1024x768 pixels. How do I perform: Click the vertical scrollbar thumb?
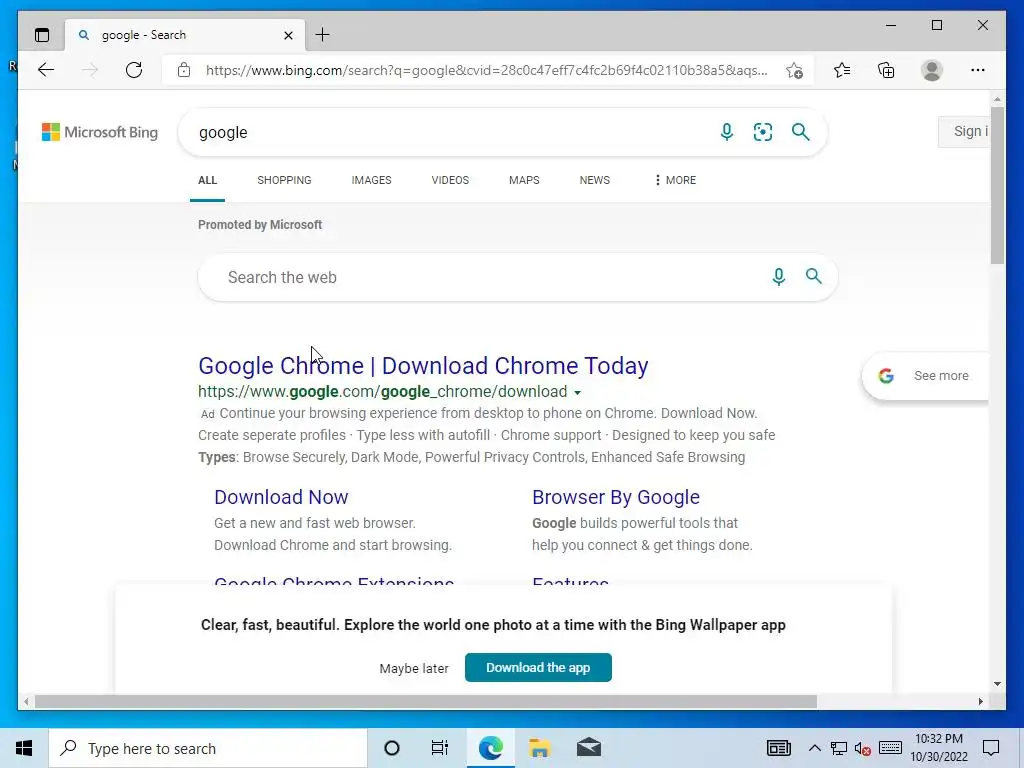pos(997,186)
